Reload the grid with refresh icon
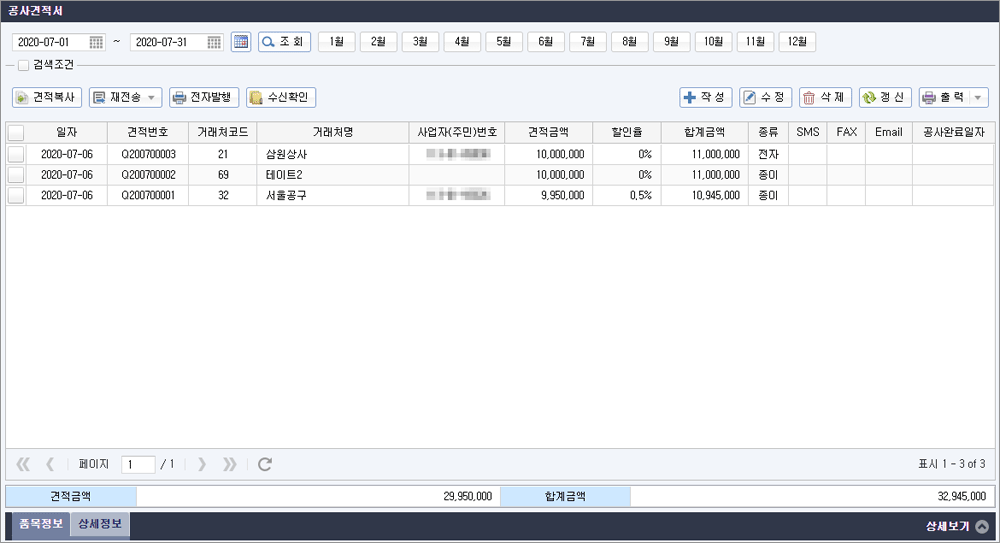1000x543 pixels. [265, 465]
